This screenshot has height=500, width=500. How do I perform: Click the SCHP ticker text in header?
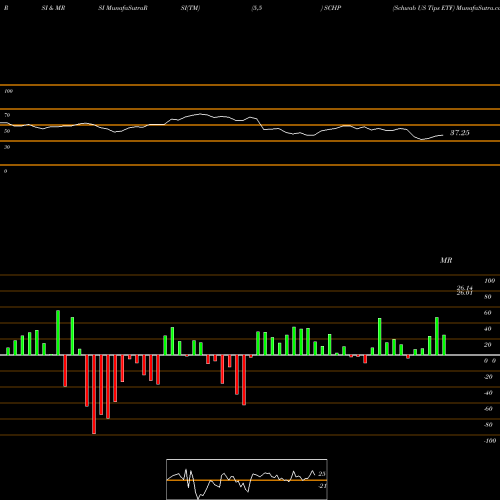pyautogui.click(x=332, y=8)
